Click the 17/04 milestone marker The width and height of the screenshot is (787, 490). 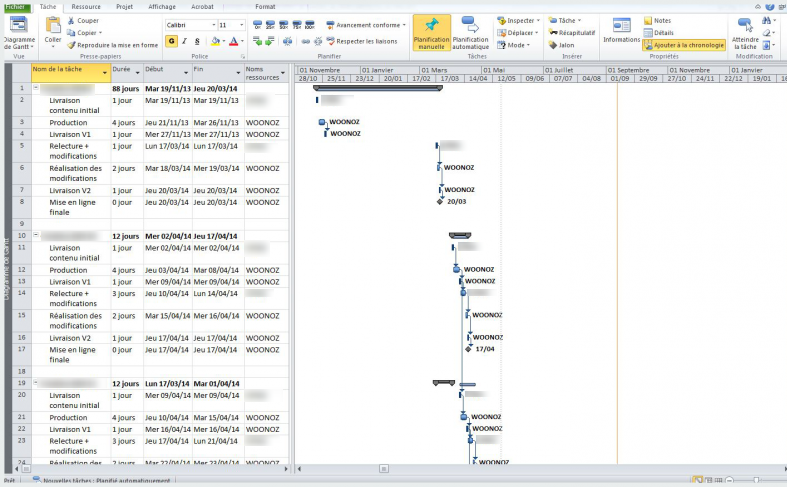coord(468,349)
